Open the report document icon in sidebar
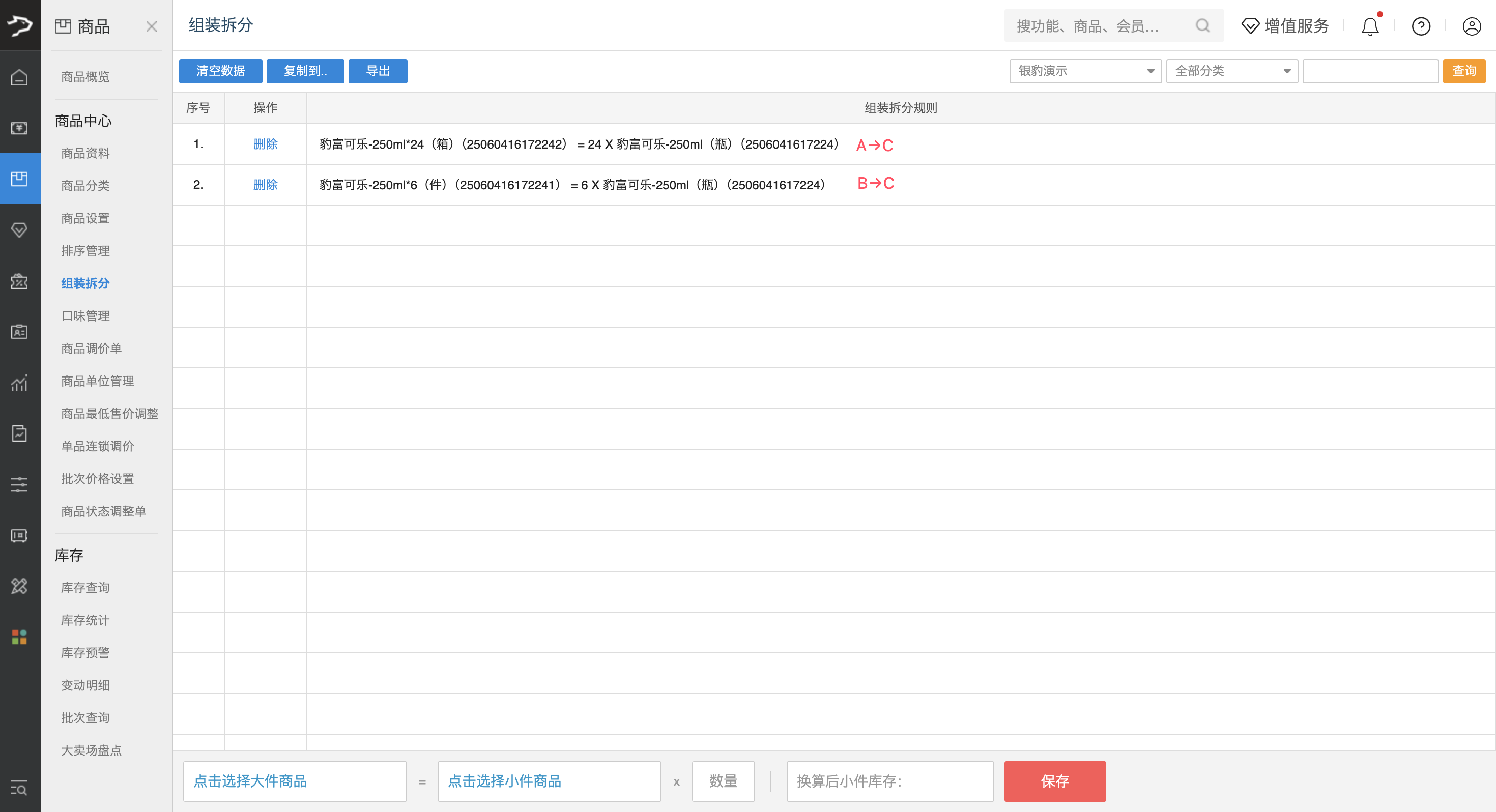 pyautogui.click(x=20, y=433)
